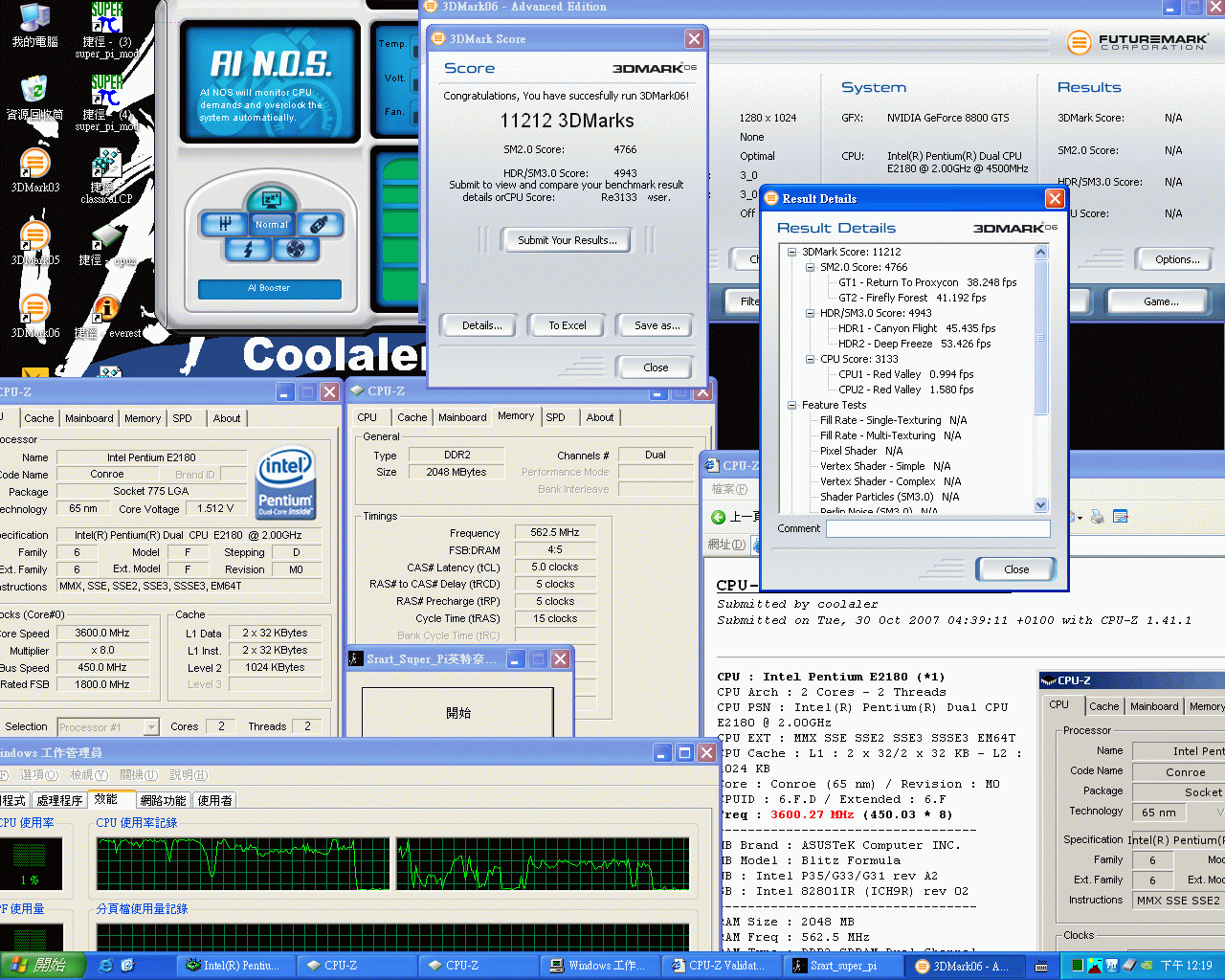This screenshot has width=1225, height=980.
Task: Switch to the CPU-Z Validat... taskbar item
Action: point(724,966)
